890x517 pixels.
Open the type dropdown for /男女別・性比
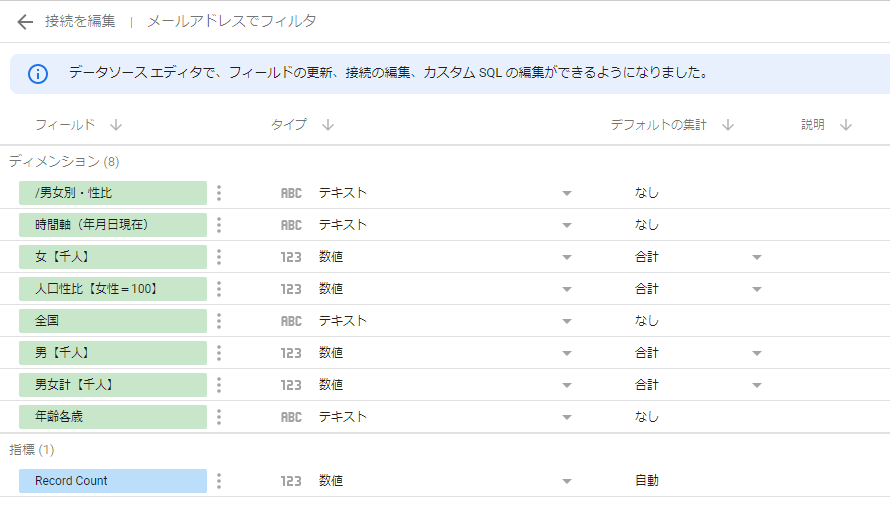[566, 194]
